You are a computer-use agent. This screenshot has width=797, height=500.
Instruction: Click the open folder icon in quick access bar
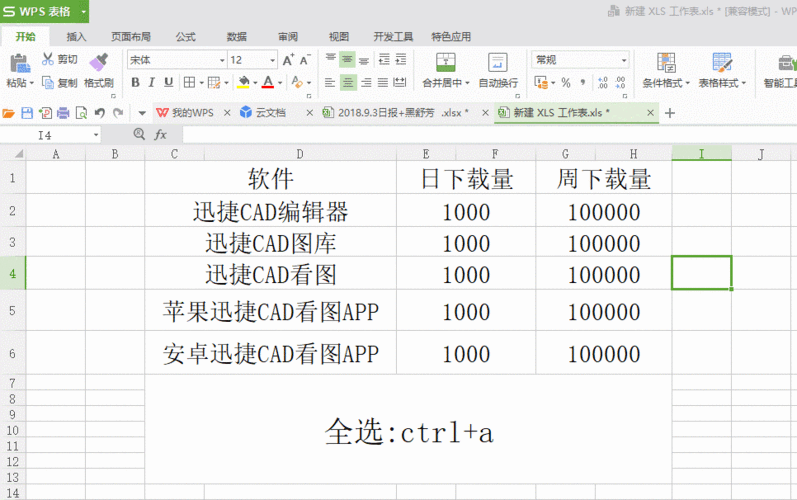9,113
